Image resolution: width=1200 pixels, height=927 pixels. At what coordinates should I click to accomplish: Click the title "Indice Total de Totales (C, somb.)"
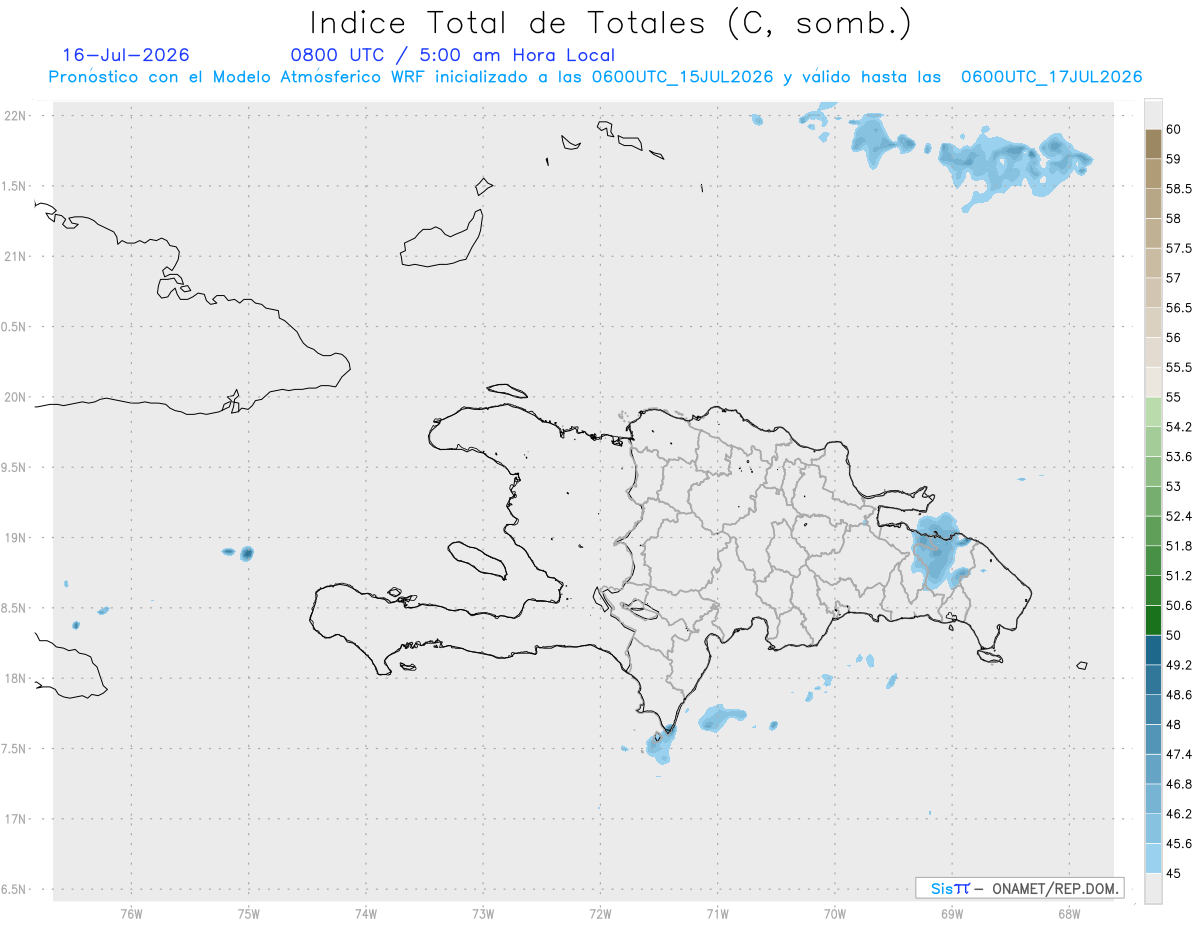click(610, 22)
